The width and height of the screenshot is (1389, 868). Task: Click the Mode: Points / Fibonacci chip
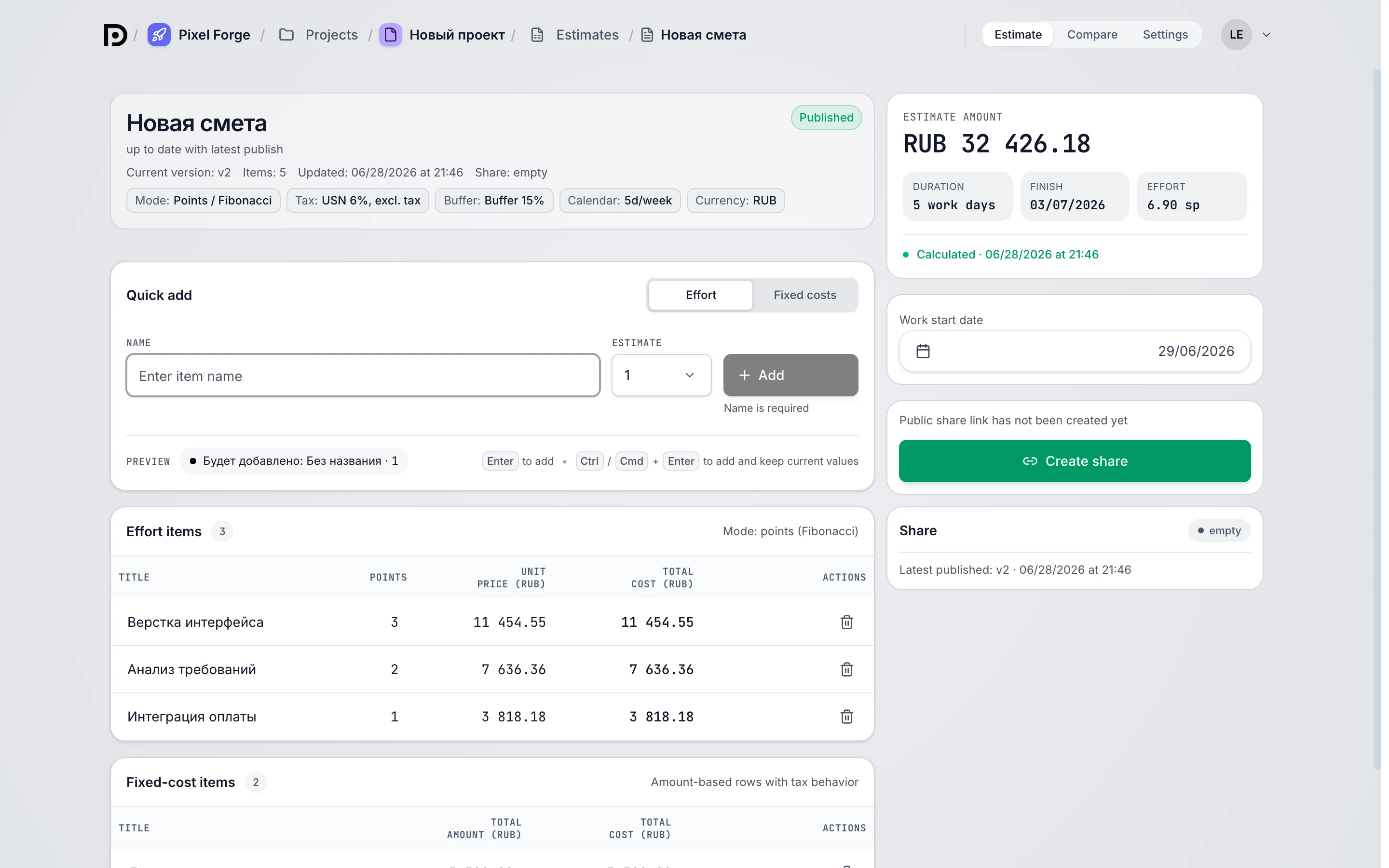click(x=203, y=201)
